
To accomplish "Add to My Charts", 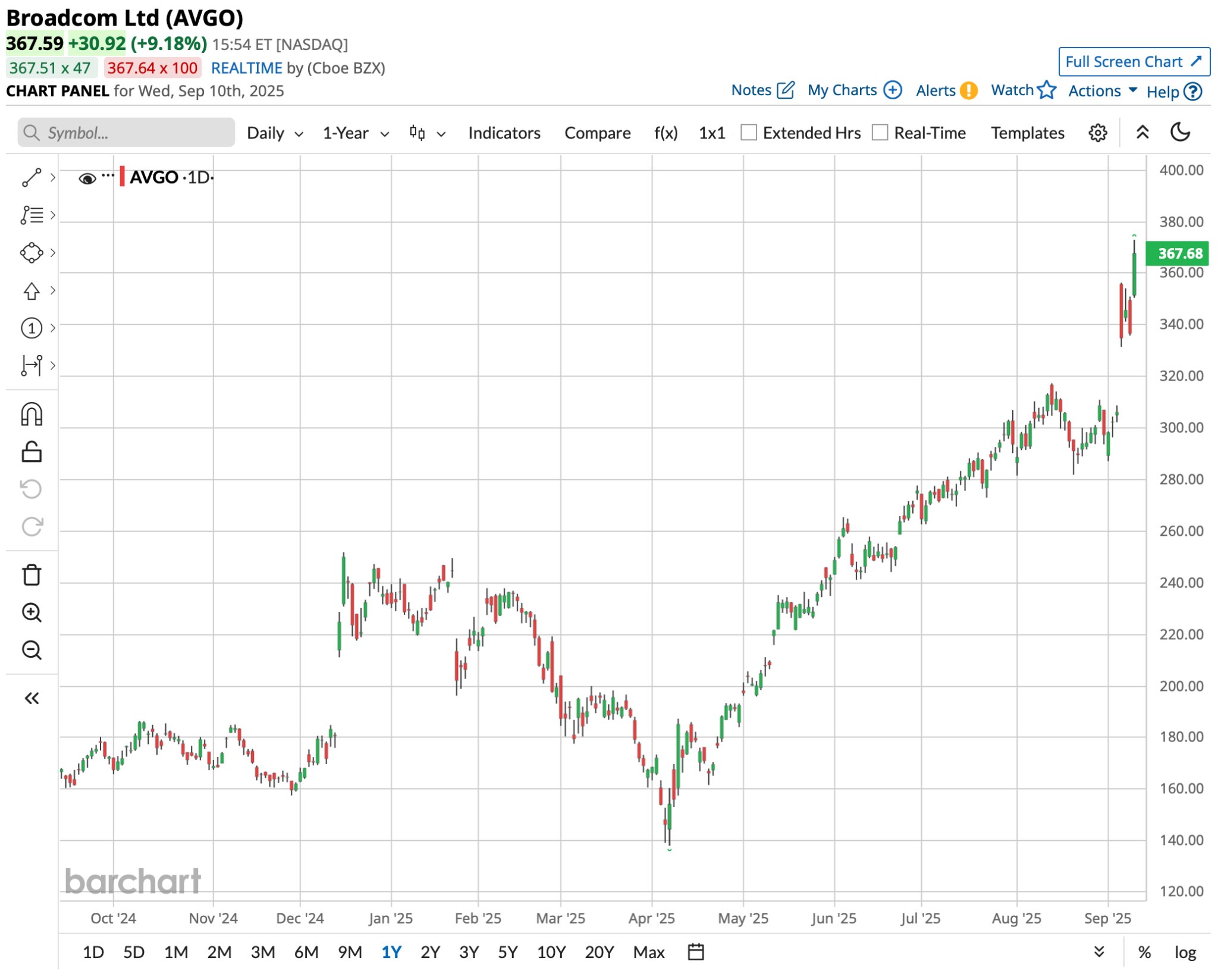I will (x=854, y=90).
